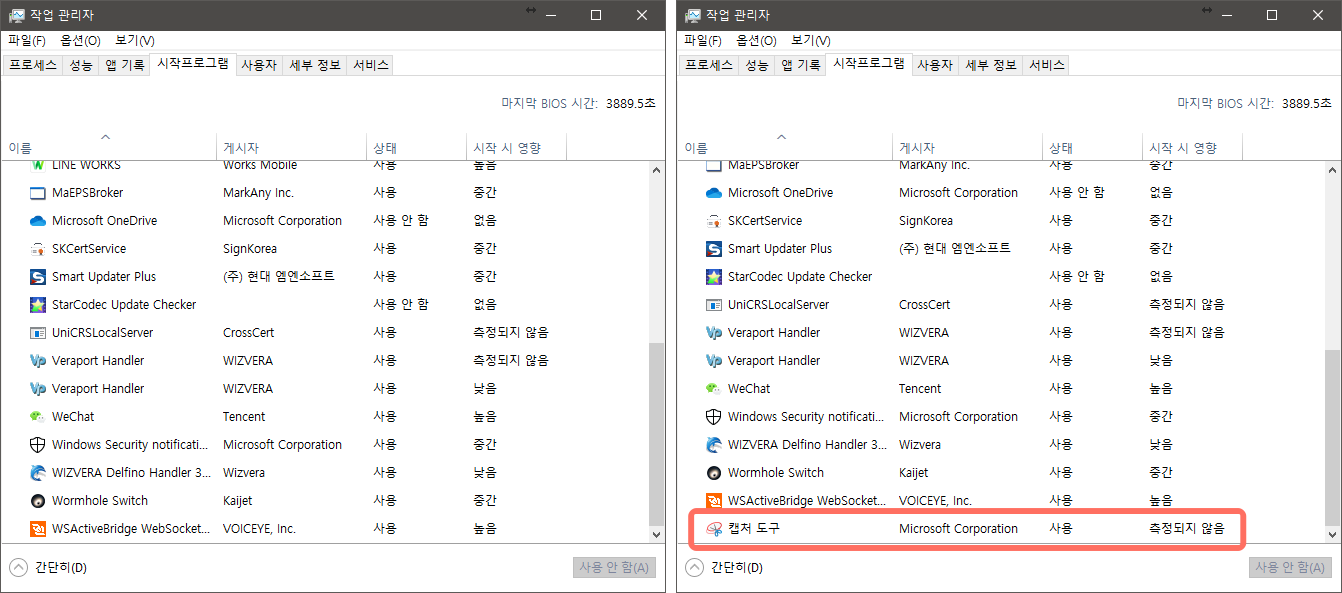Click Veraport Handler icon with 낮음 impact, left window
This screenshot has height=593, width=1342.
38,389
